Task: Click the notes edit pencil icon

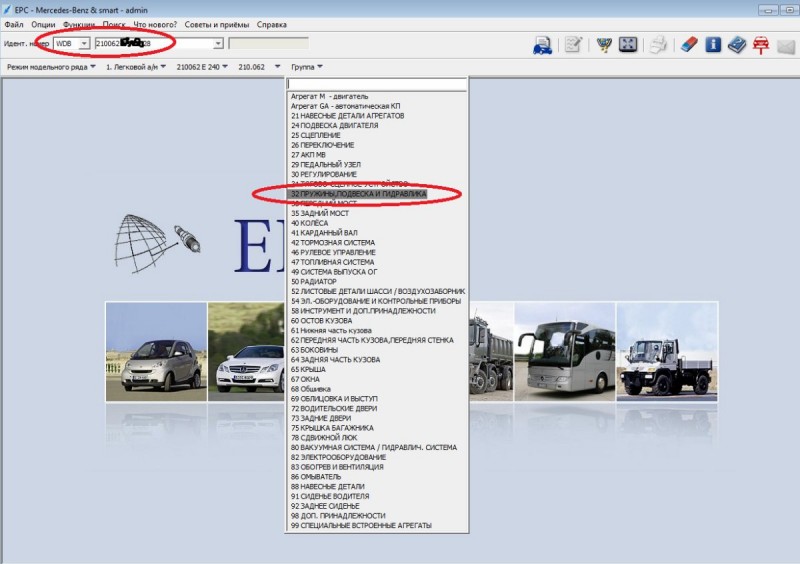Action: [573, 45]
